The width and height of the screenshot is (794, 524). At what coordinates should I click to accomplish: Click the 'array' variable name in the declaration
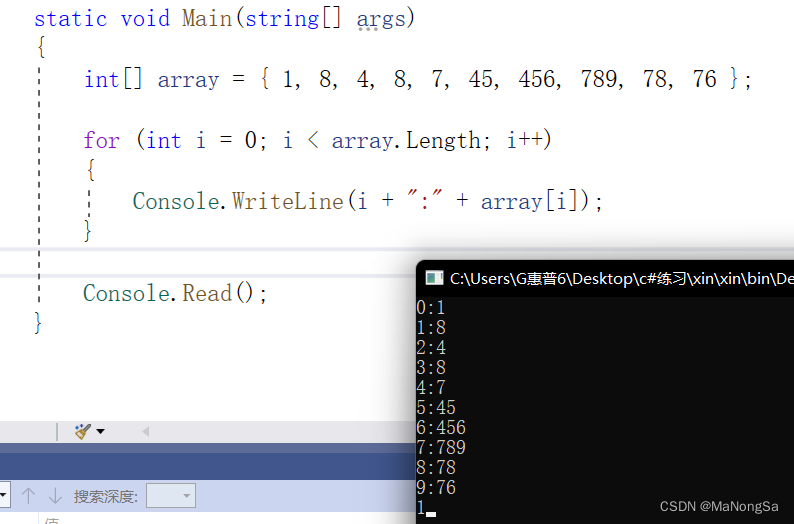click(x=188, y=80)
